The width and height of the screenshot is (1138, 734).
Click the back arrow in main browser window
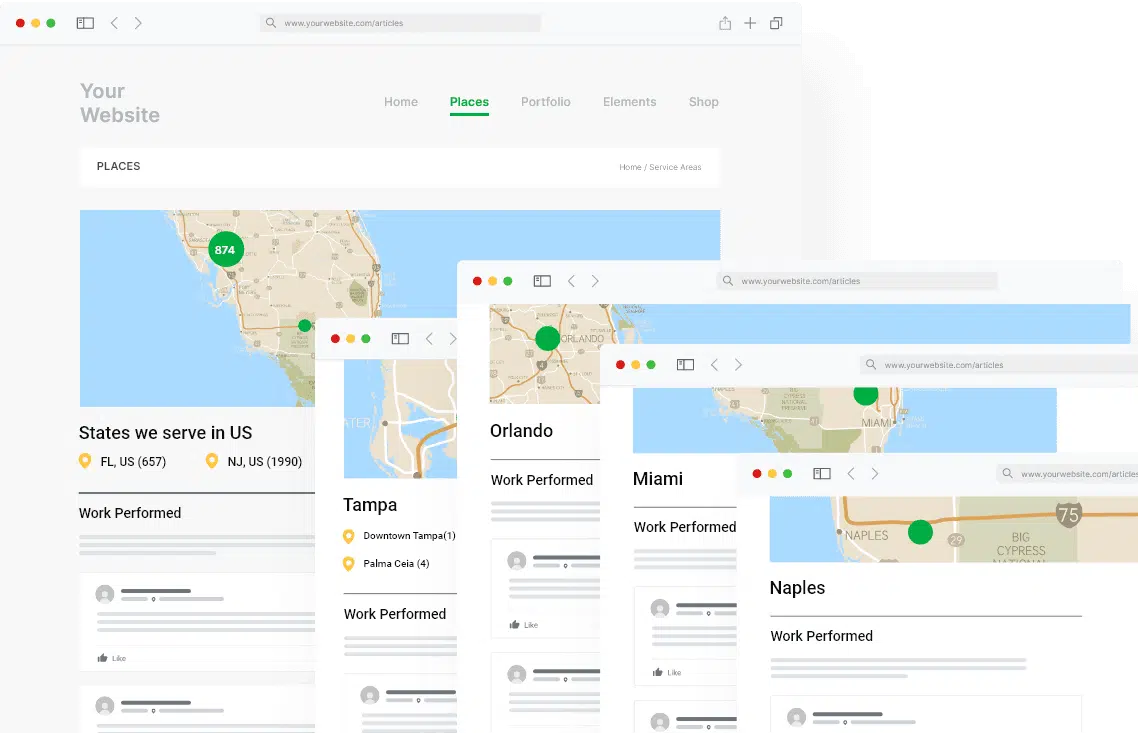point(114,23)
